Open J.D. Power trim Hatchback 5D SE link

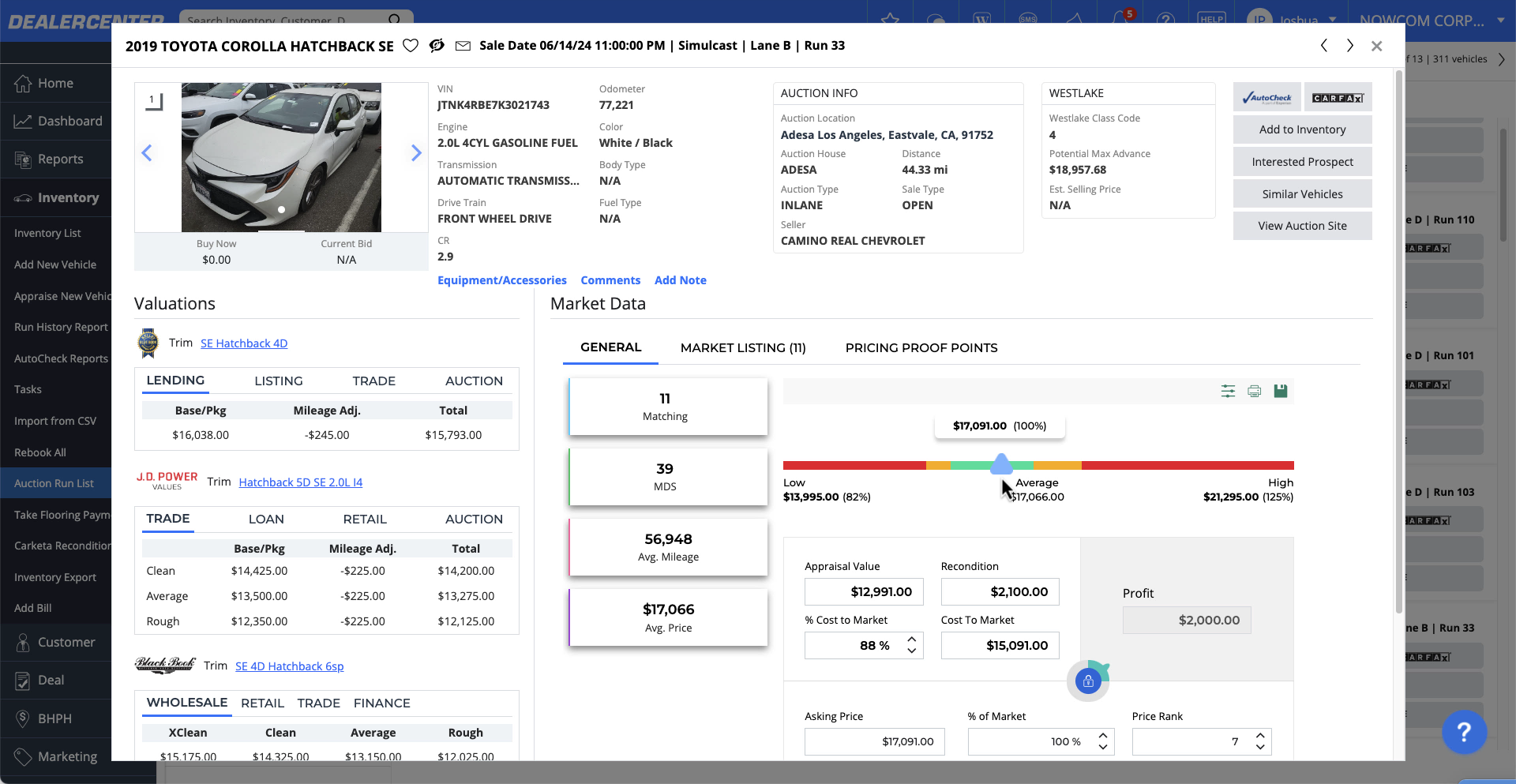click(x=301, y=482)
